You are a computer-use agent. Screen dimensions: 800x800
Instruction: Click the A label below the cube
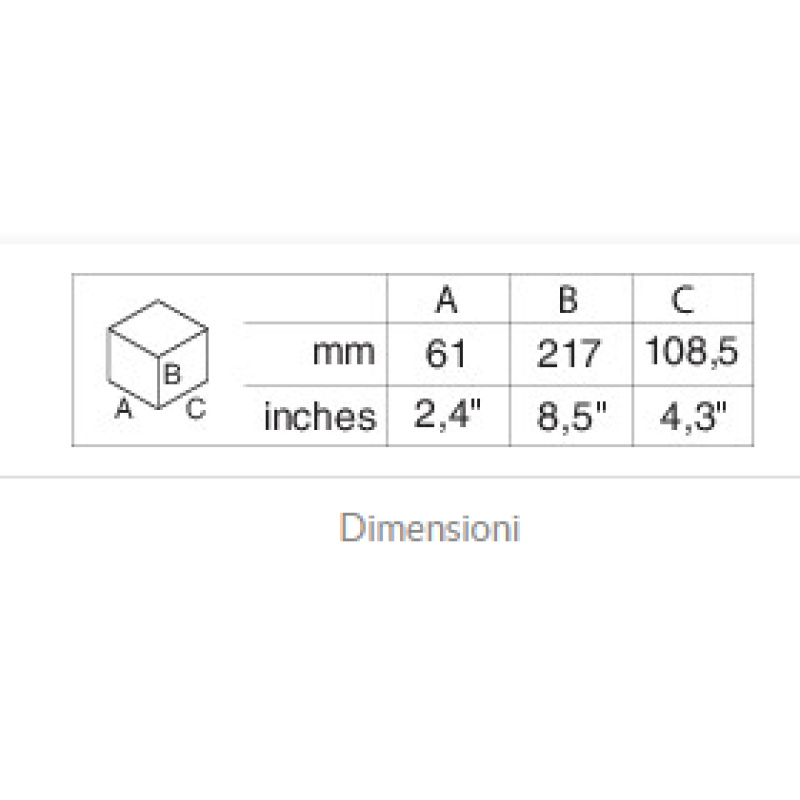click(123, 408)
